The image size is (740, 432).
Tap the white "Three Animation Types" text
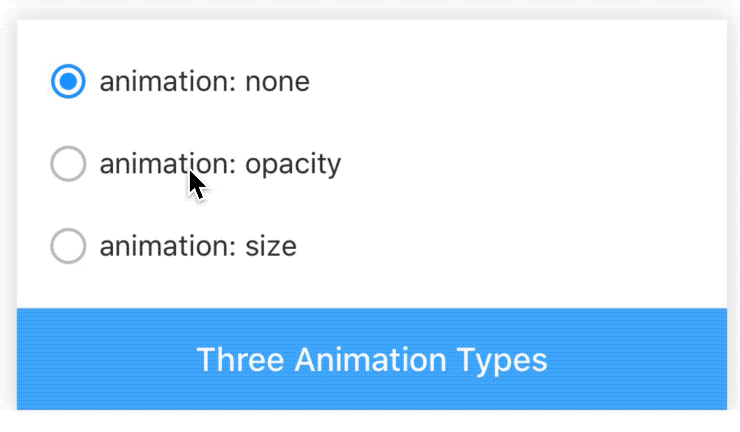pyautogui.click(x=372, y=359)
